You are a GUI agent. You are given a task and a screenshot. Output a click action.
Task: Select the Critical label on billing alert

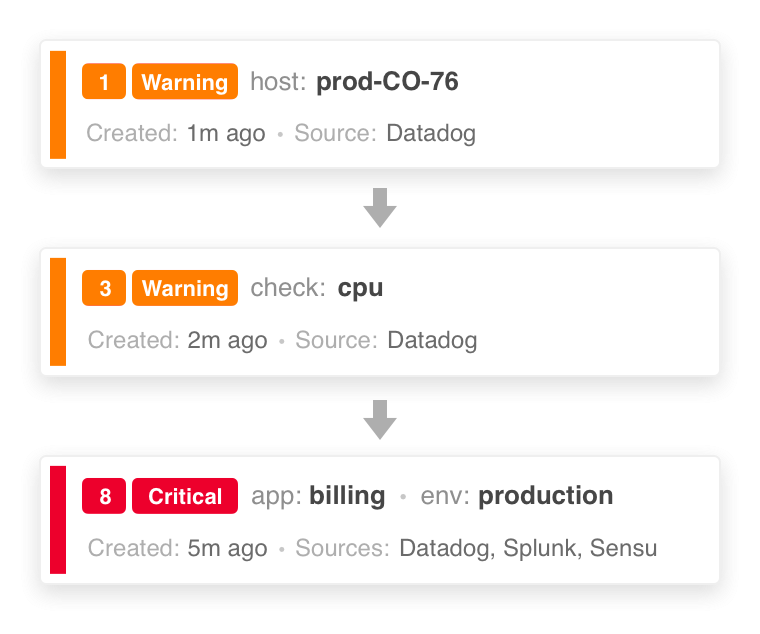(x=185, y=496)
